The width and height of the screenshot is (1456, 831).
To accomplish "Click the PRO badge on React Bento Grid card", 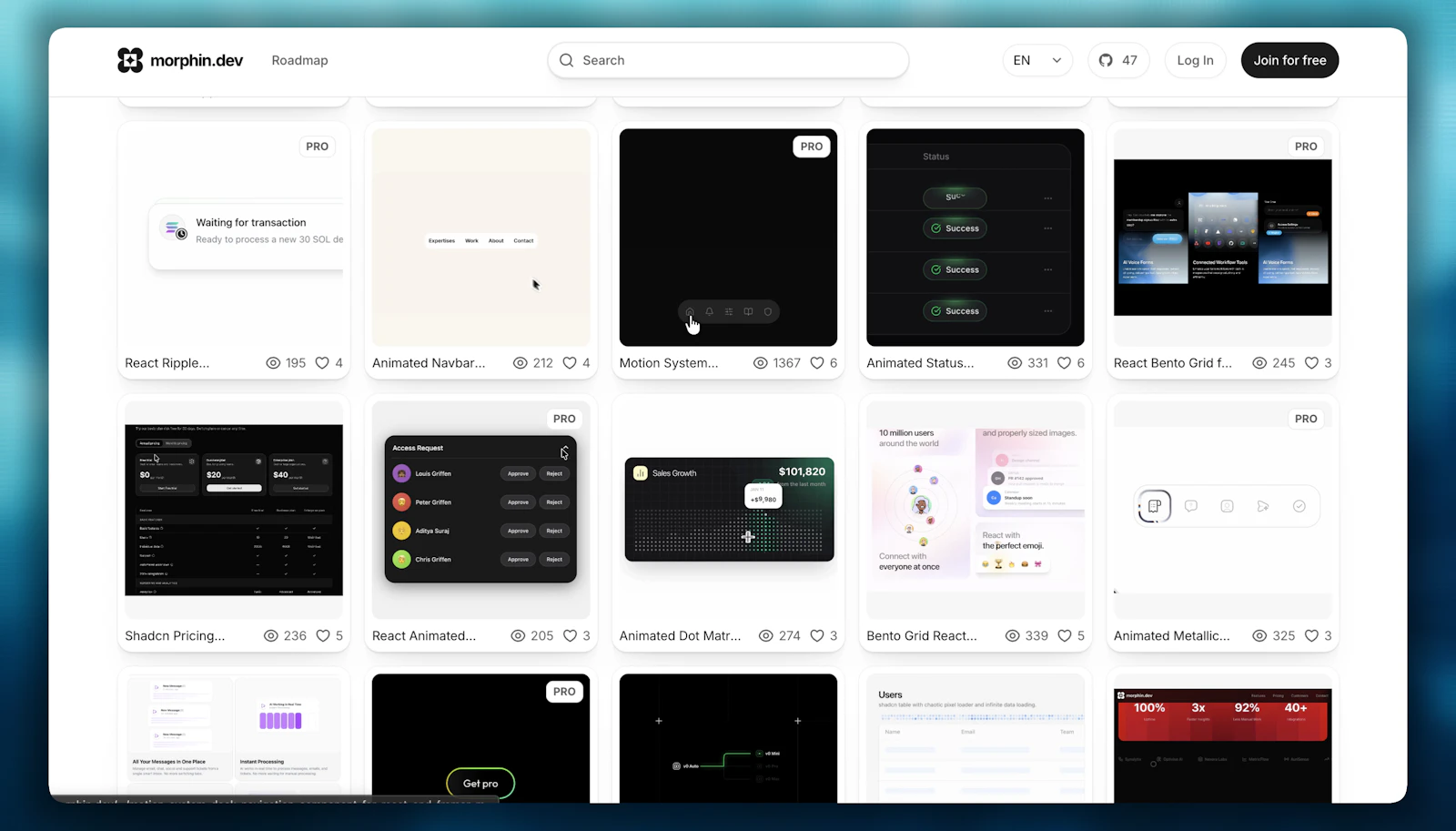I will 1306,147.
